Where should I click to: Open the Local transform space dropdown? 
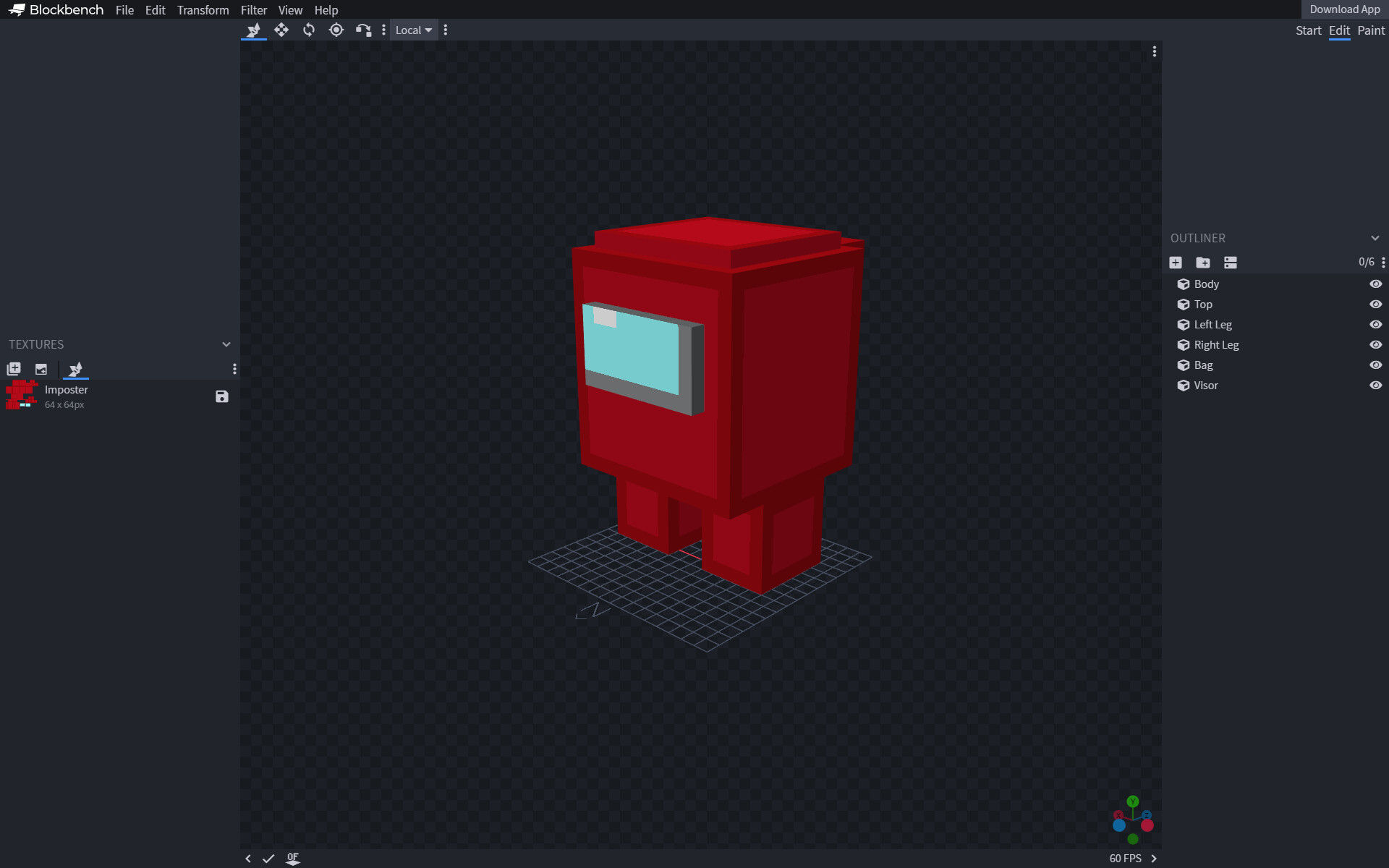413,30
